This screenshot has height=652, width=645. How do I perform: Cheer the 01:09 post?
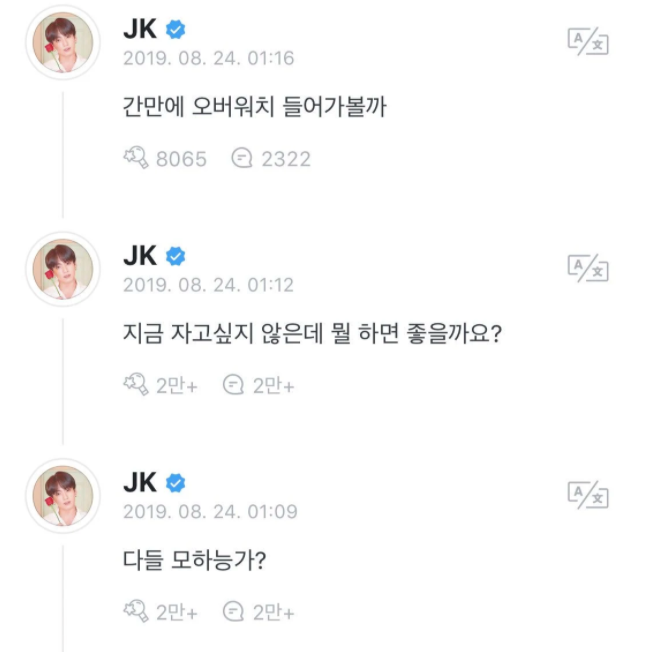[136, 611]
